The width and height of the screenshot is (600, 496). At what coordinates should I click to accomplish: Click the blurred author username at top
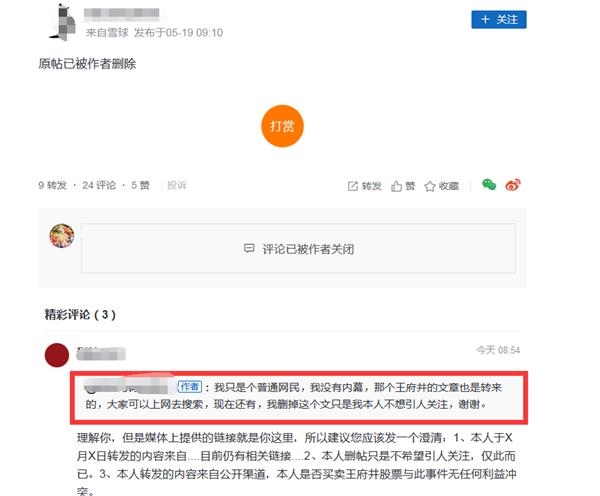coord(122,14)
